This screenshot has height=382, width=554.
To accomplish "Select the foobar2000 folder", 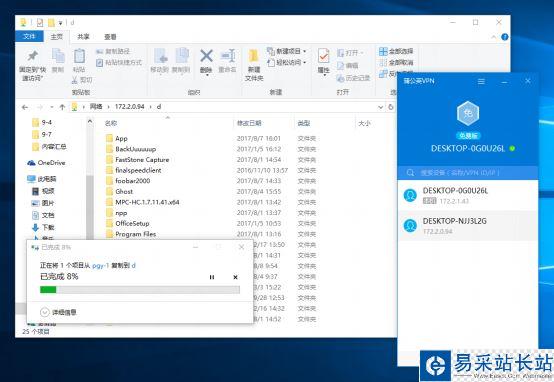I will coord(128,181).
